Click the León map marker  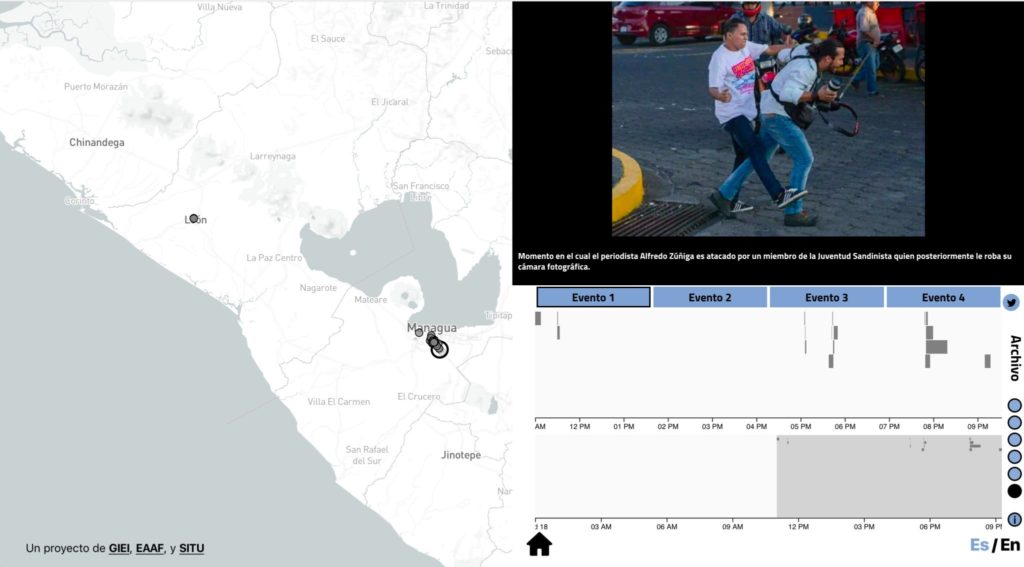point(194,218)
